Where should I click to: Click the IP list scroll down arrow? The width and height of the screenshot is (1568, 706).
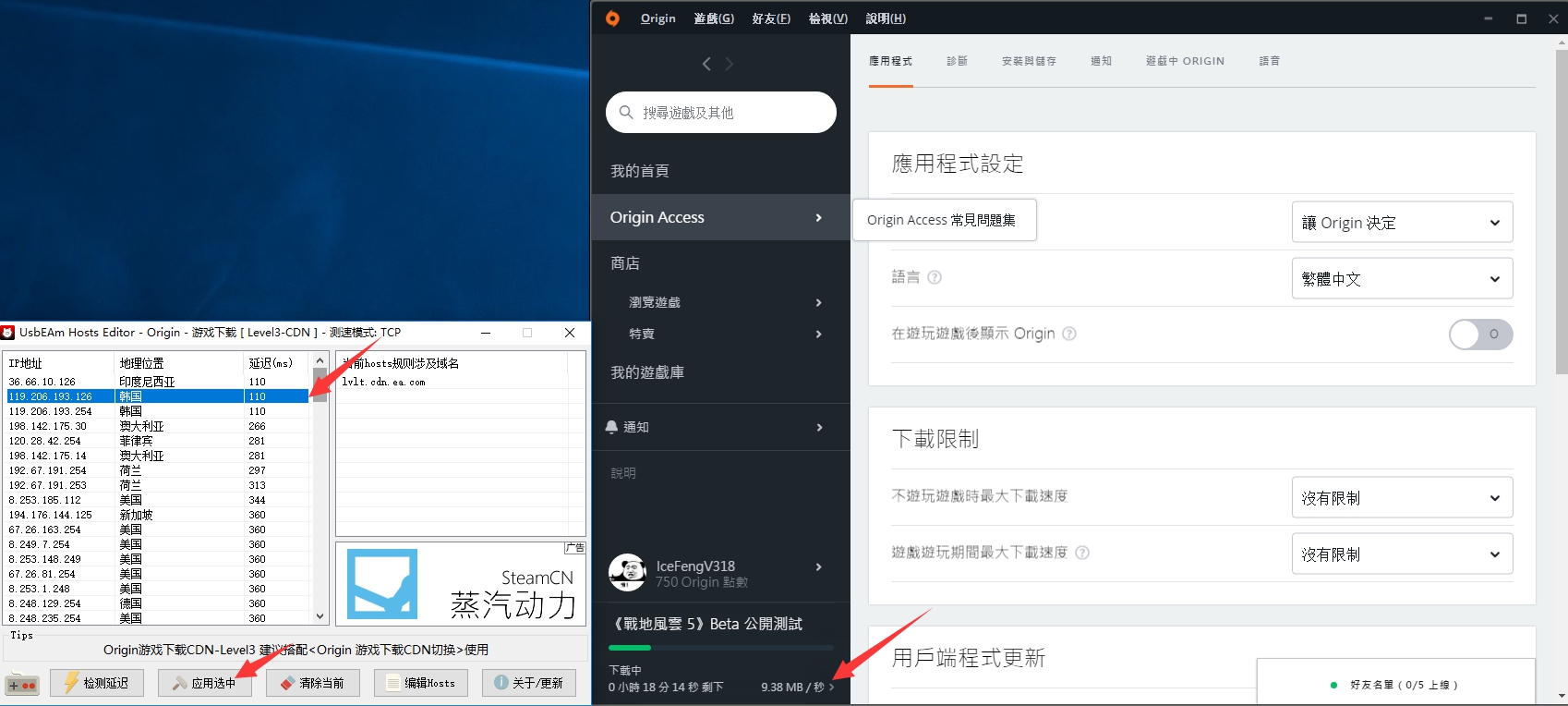320,616
